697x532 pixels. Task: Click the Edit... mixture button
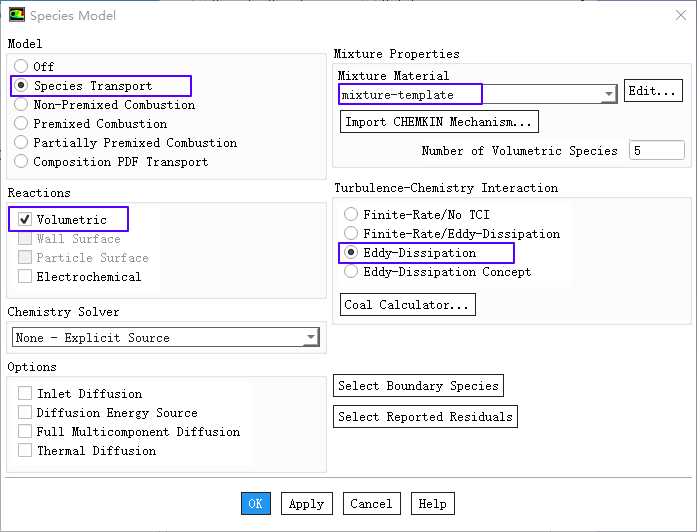[x=653, y=92]
